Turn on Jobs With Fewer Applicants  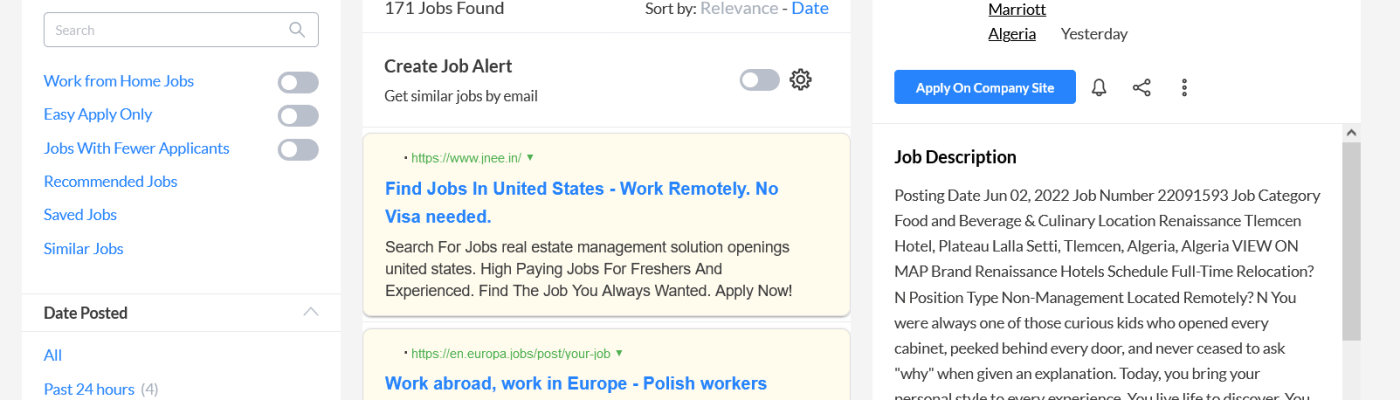pos(298,150)
